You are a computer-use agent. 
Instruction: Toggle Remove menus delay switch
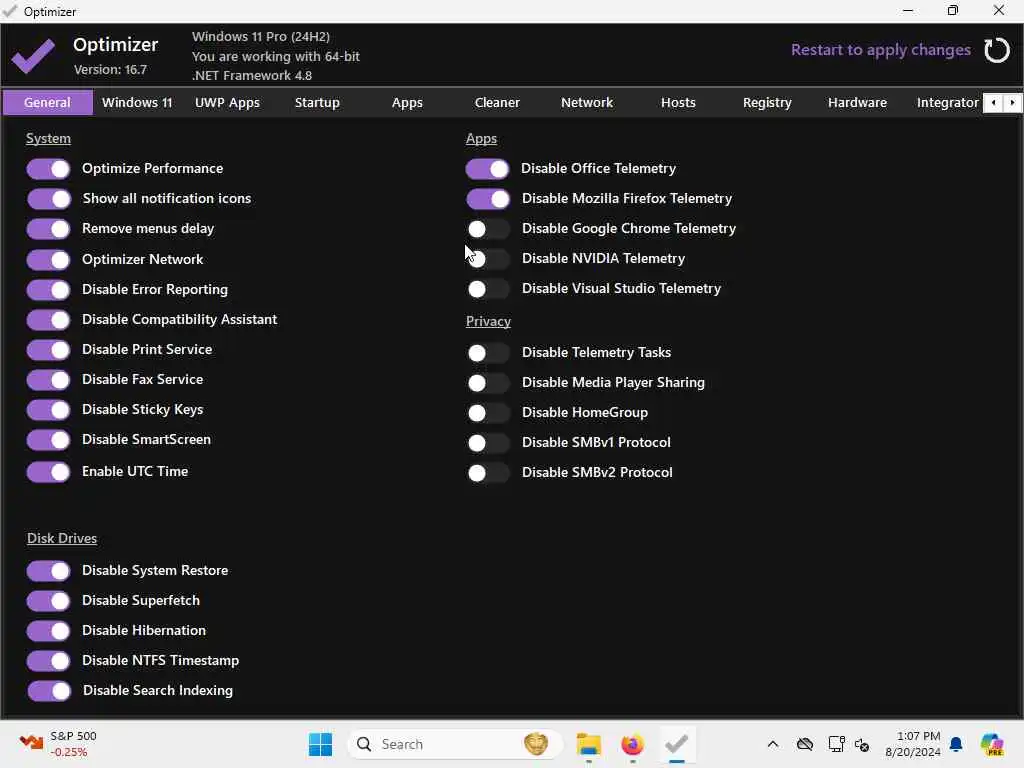(x=48, y=229)
